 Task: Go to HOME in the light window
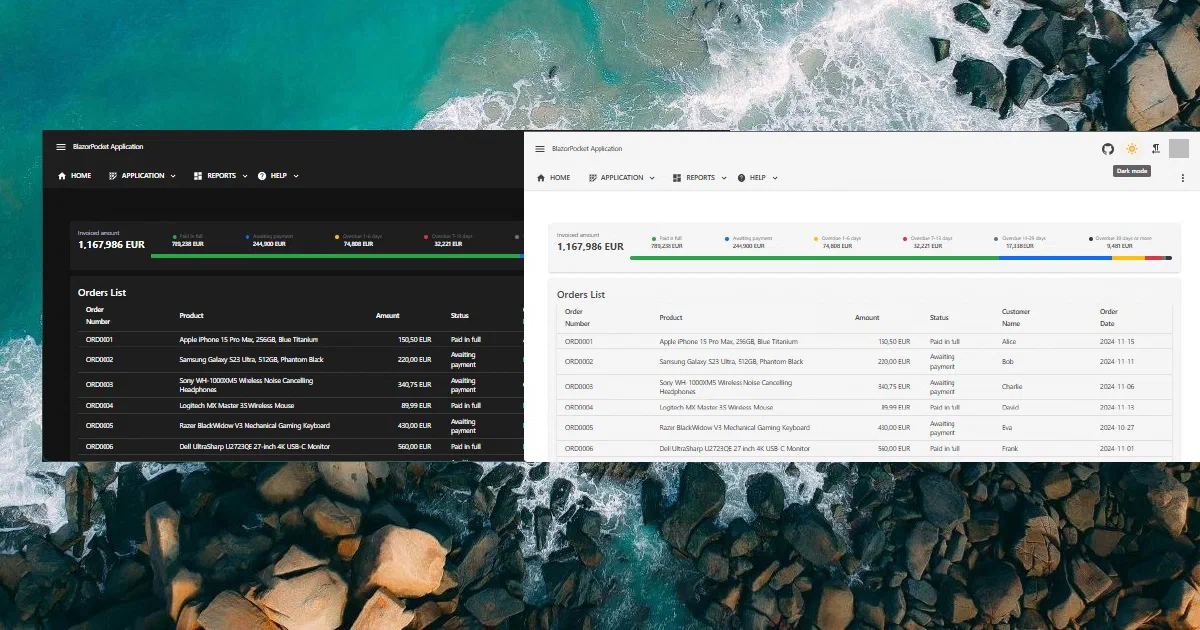point(553,178)
